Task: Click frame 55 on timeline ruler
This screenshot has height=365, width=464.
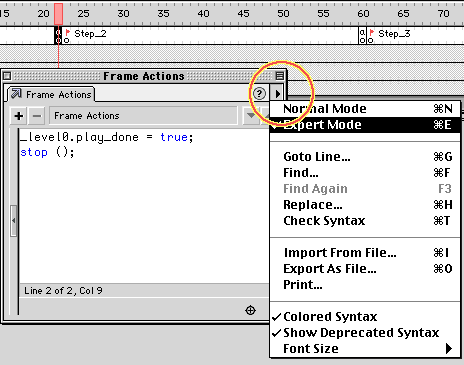Action: coord(323,14)
